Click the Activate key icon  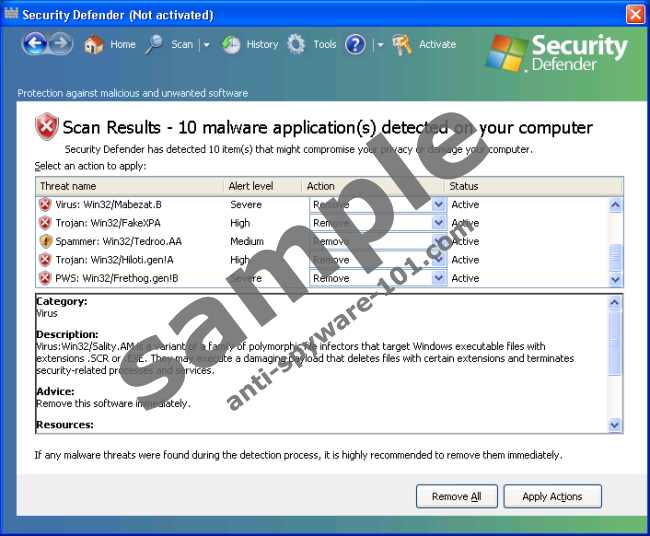click(402, 45)
